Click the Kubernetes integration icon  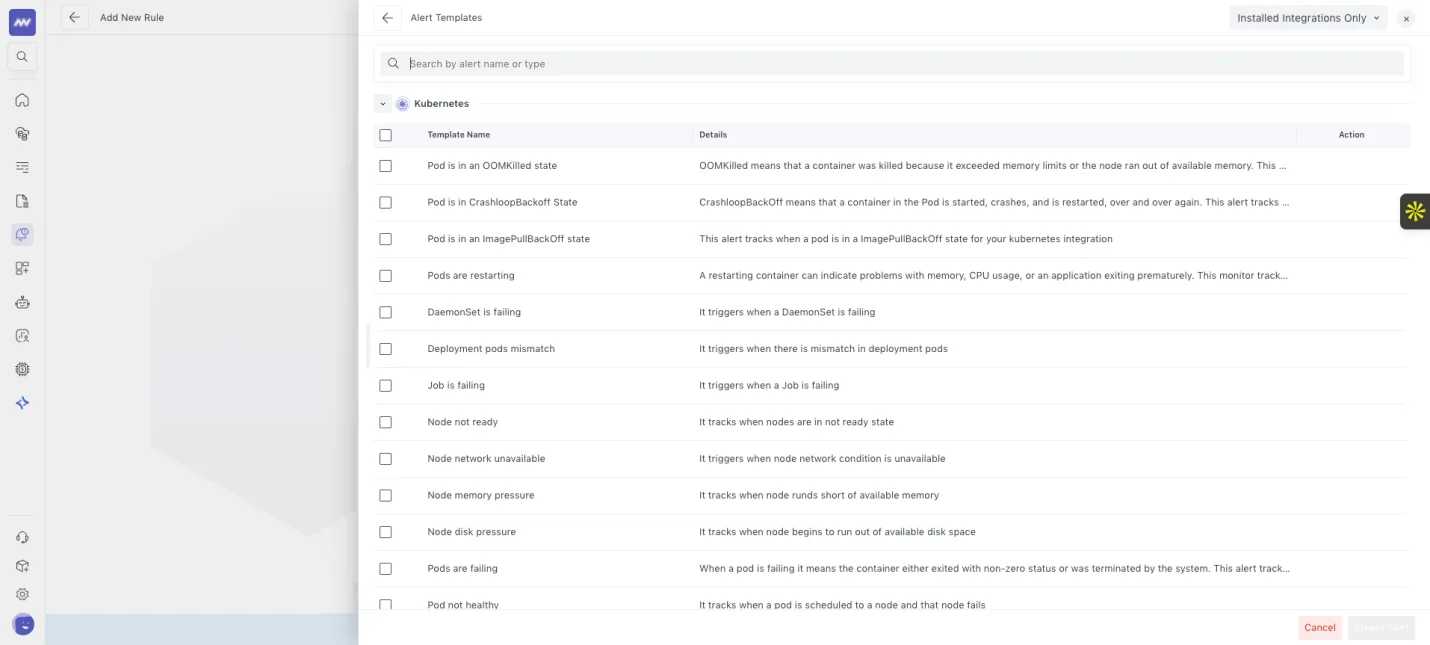click(402, 104)
